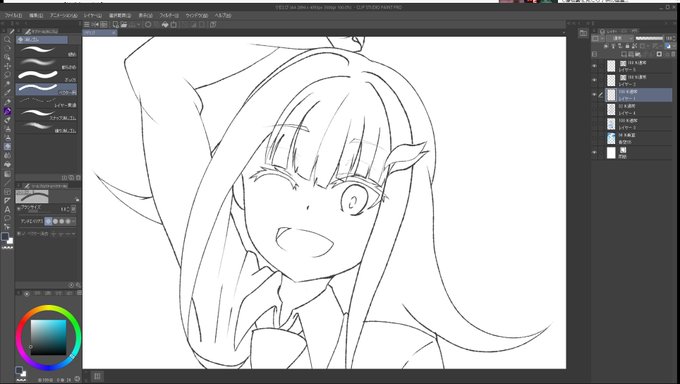Open the material folder icon beside layer panel

(583, 33)
